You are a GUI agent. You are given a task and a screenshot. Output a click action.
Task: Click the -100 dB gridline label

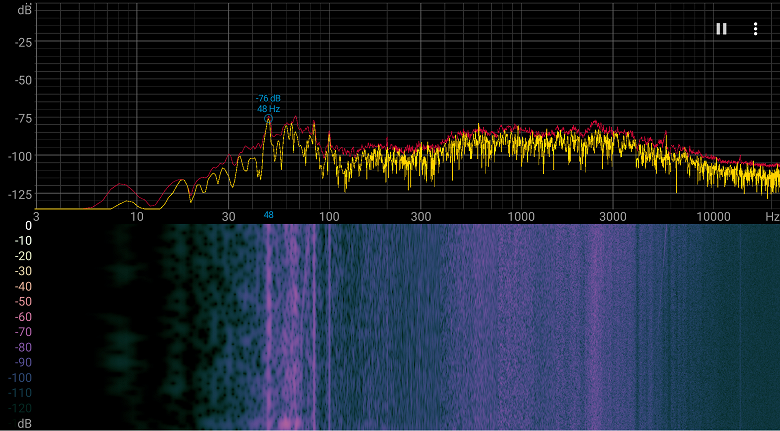pyautogui.click(x=20, y=157)
